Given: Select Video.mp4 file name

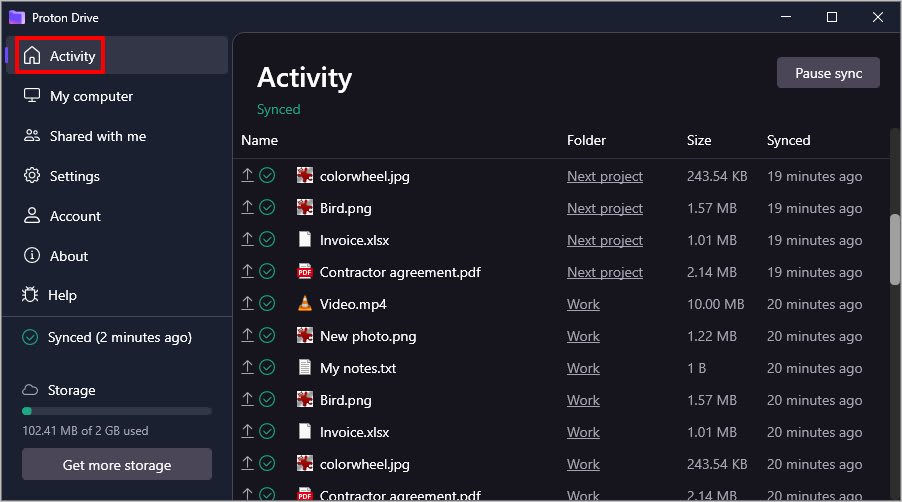Looking at the screenshot, I should pyautogui.click(x=353, y=304).
